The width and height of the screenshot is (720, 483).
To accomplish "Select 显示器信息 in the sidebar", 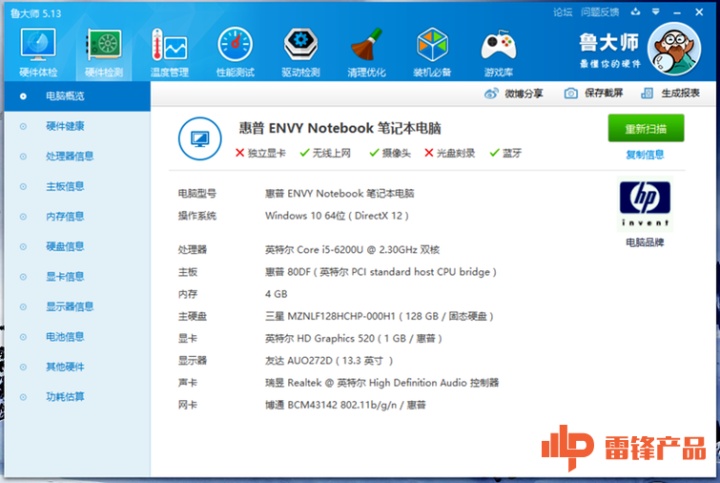I will coord(77,307).
